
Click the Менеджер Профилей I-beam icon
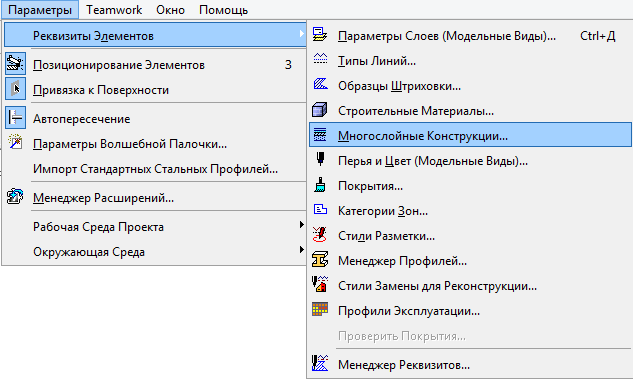click(320, 260)
